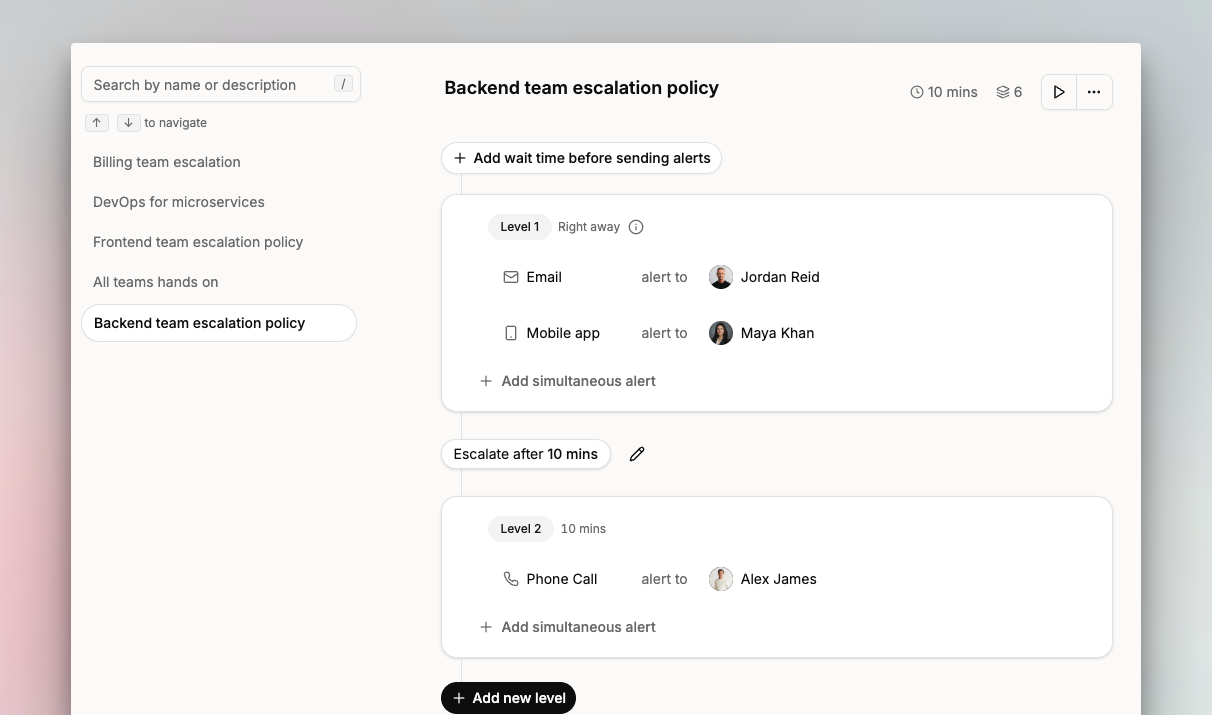1212x715 pixels.
Task: Click the Escalate after 10 mins pill
Action: [526, 454]
